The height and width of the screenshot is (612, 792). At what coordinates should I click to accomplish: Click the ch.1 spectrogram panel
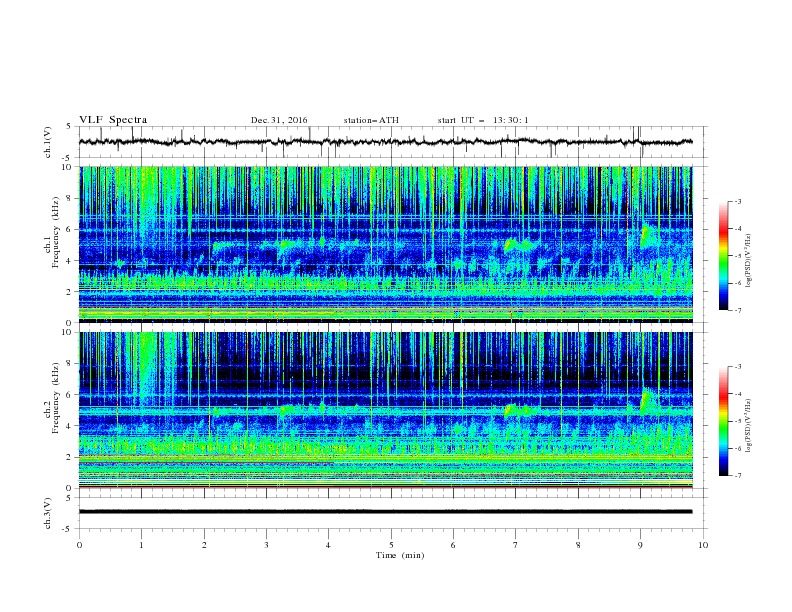coord(386,244)
